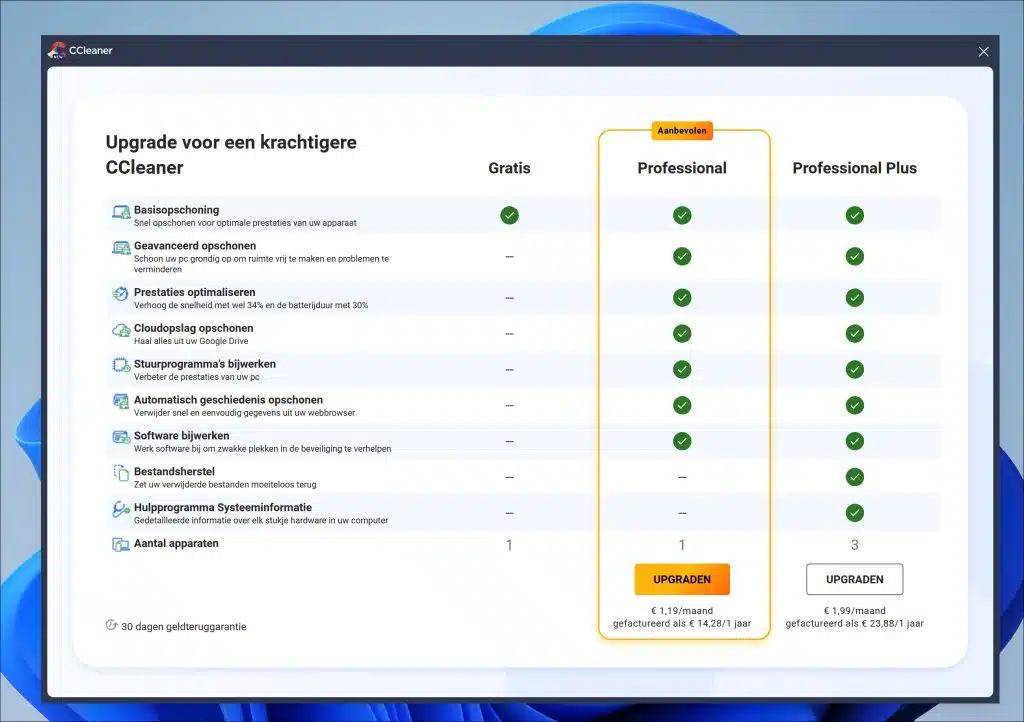The height and width of the screenshot is (722, 1024).
Task: Click the 'Software bijwerken' feature title
Action: [182, 435]
